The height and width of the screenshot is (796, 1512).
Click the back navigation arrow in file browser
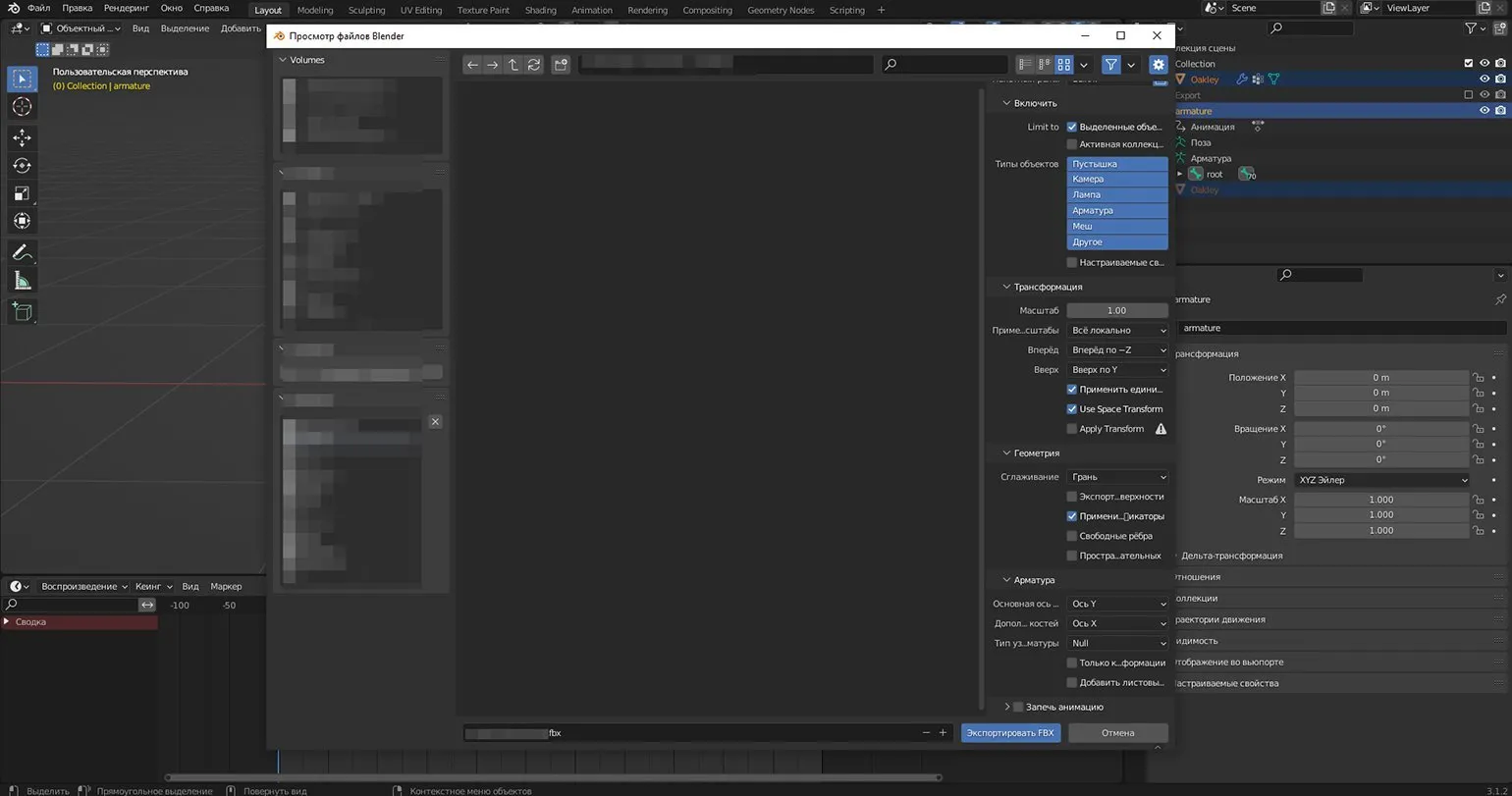[472, 65]
